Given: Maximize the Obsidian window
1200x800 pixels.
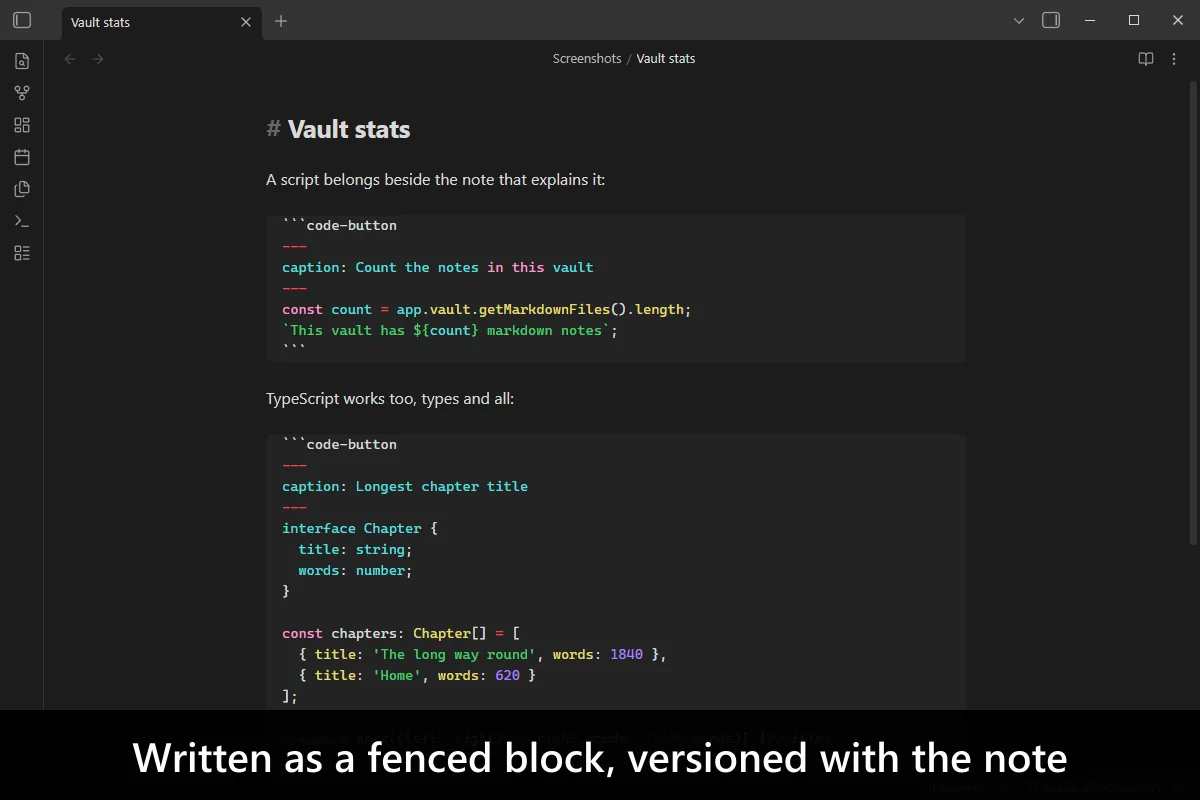Looking at the screenshot, I should point(1134,20).
